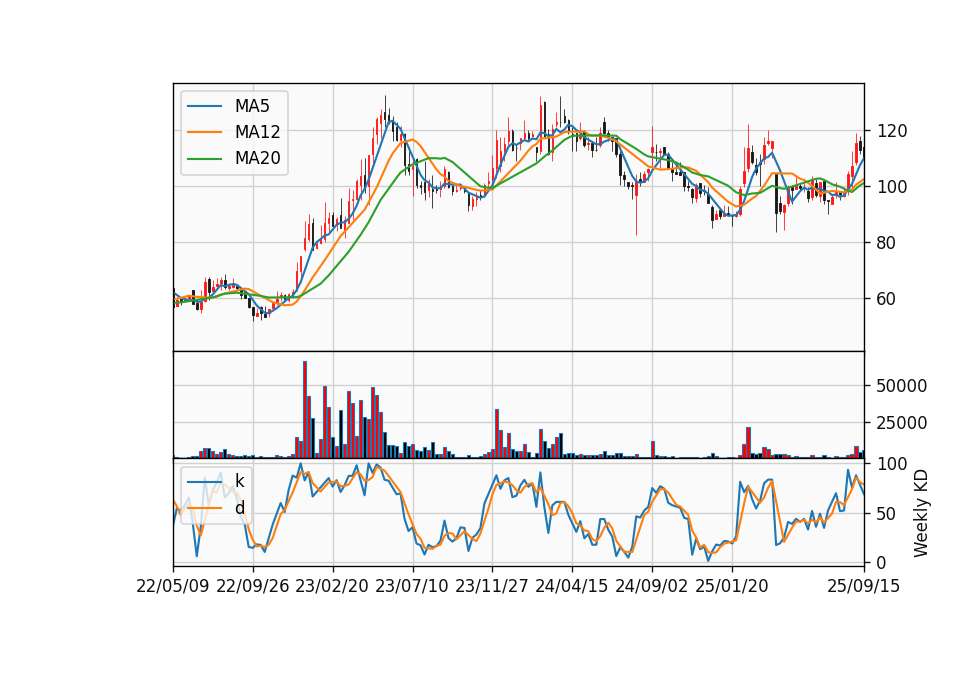Click the 120 price axis label
Screen dimensions: 960x690
[x=892, y=131]
